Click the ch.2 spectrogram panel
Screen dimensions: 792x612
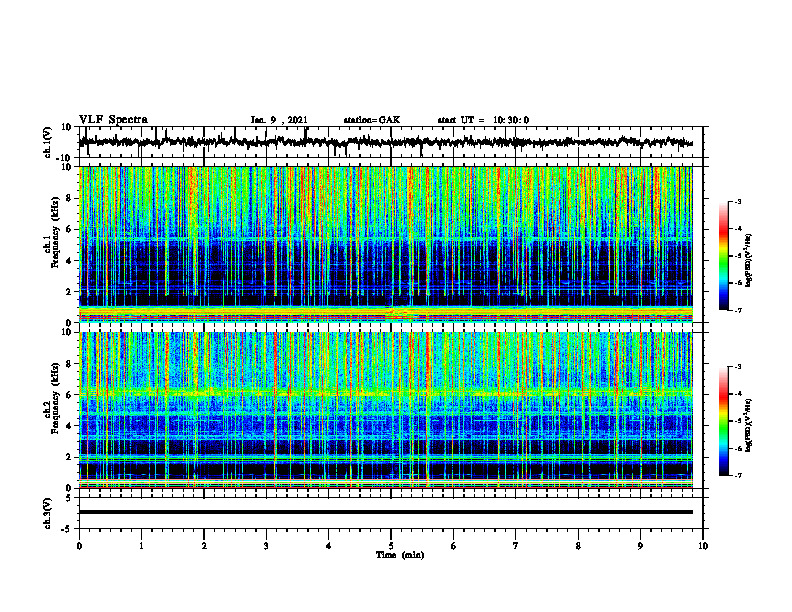(386, 410)
